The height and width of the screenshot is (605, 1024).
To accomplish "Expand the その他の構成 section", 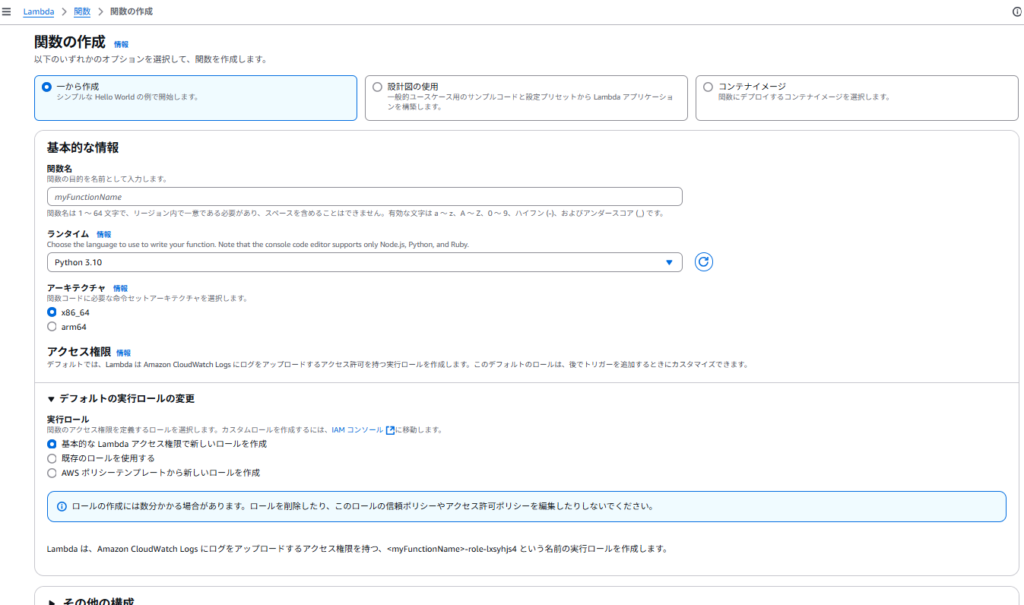I will [52, 601].
